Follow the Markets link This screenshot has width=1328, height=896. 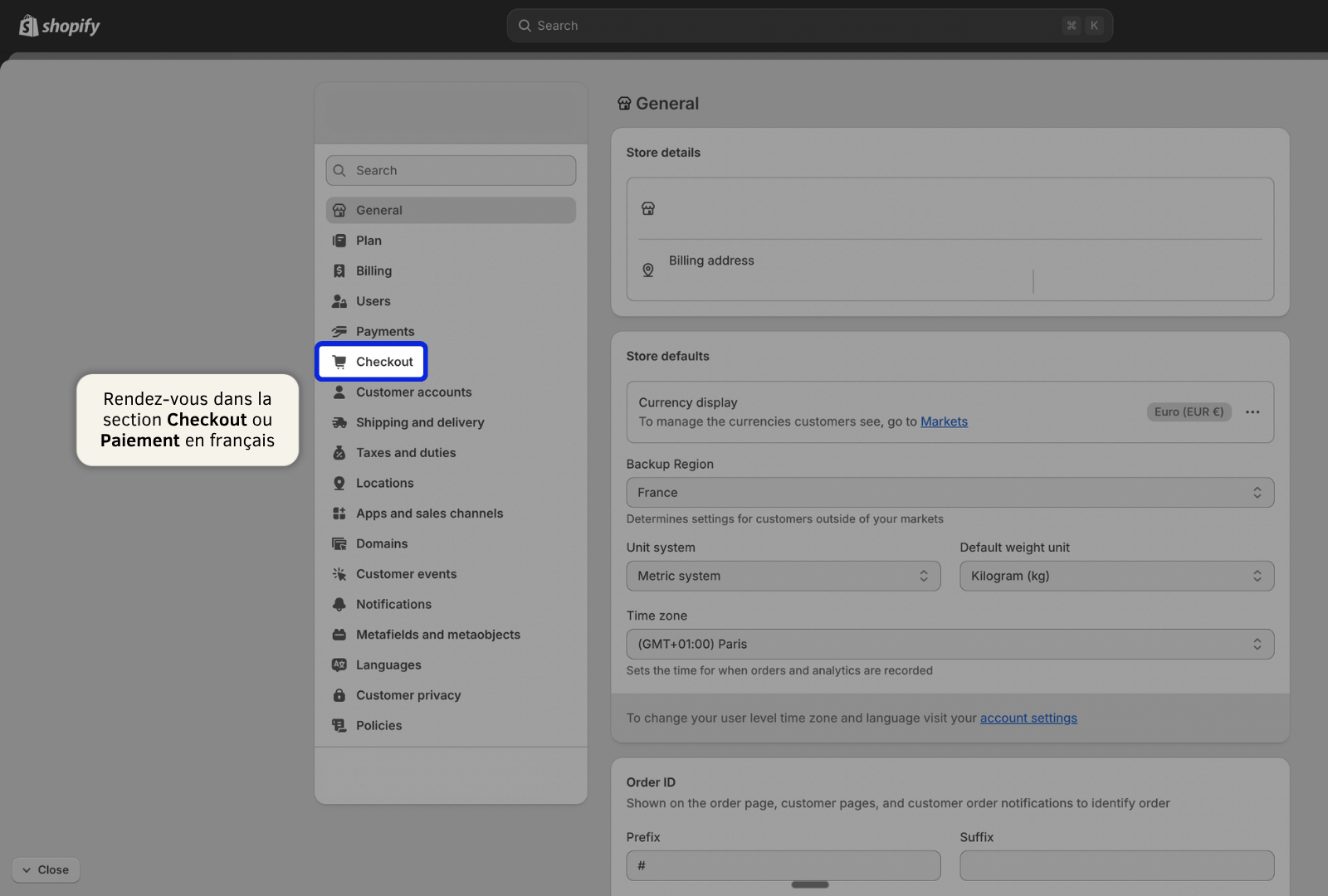click(x=944, y=421)
